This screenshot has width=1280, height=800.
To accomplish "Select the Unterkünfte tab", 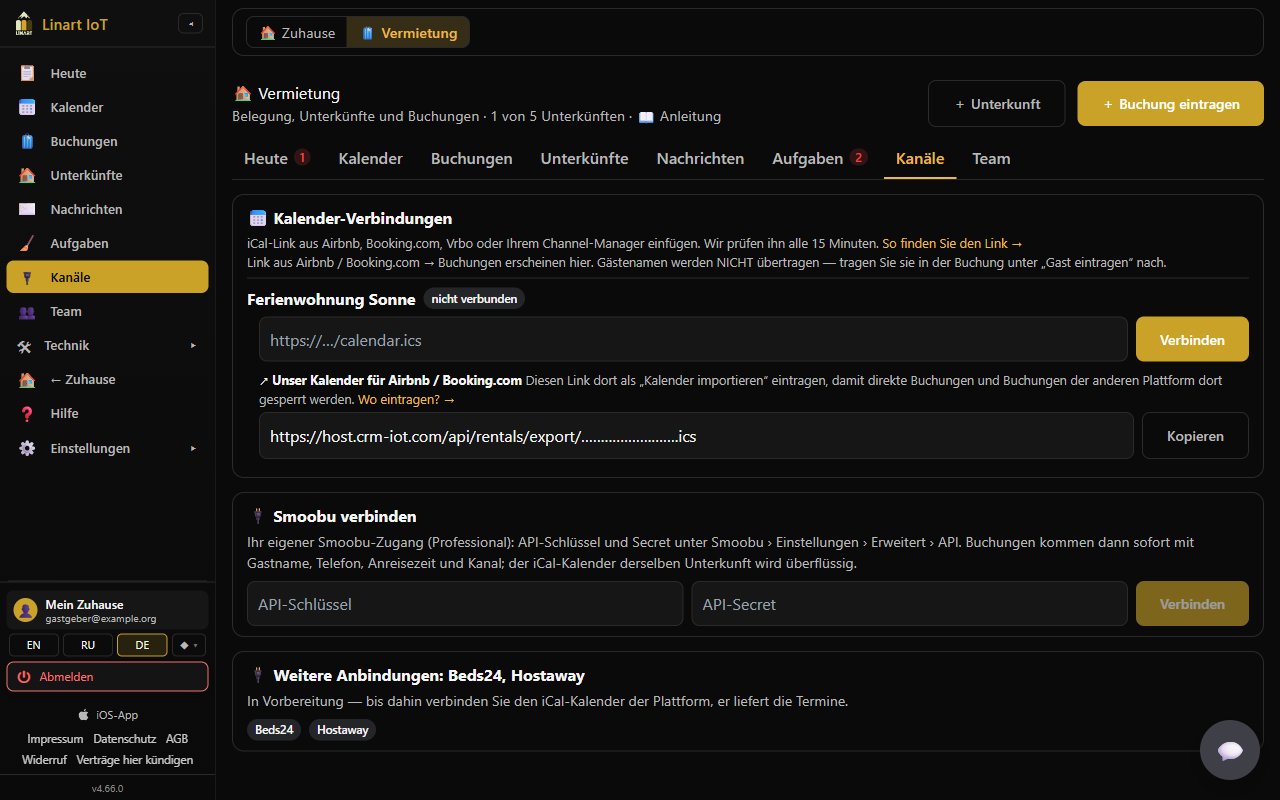I will [x=585, y=158].
